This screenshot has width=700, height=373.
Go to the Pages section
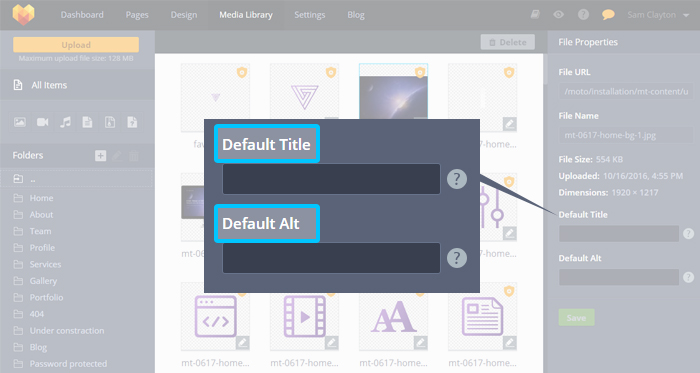137,15
